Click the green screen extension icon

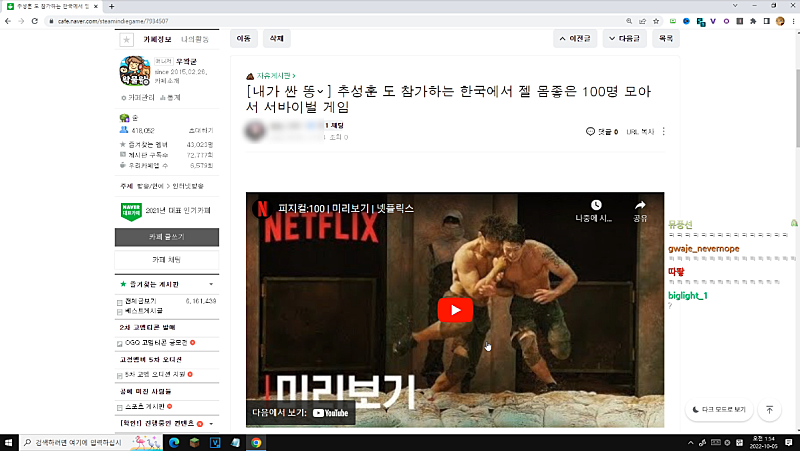pos(673,21)
